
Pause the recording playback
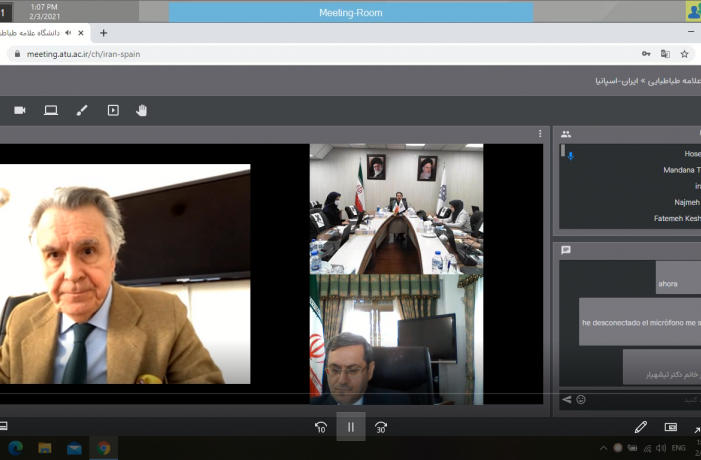click(351, 427)
